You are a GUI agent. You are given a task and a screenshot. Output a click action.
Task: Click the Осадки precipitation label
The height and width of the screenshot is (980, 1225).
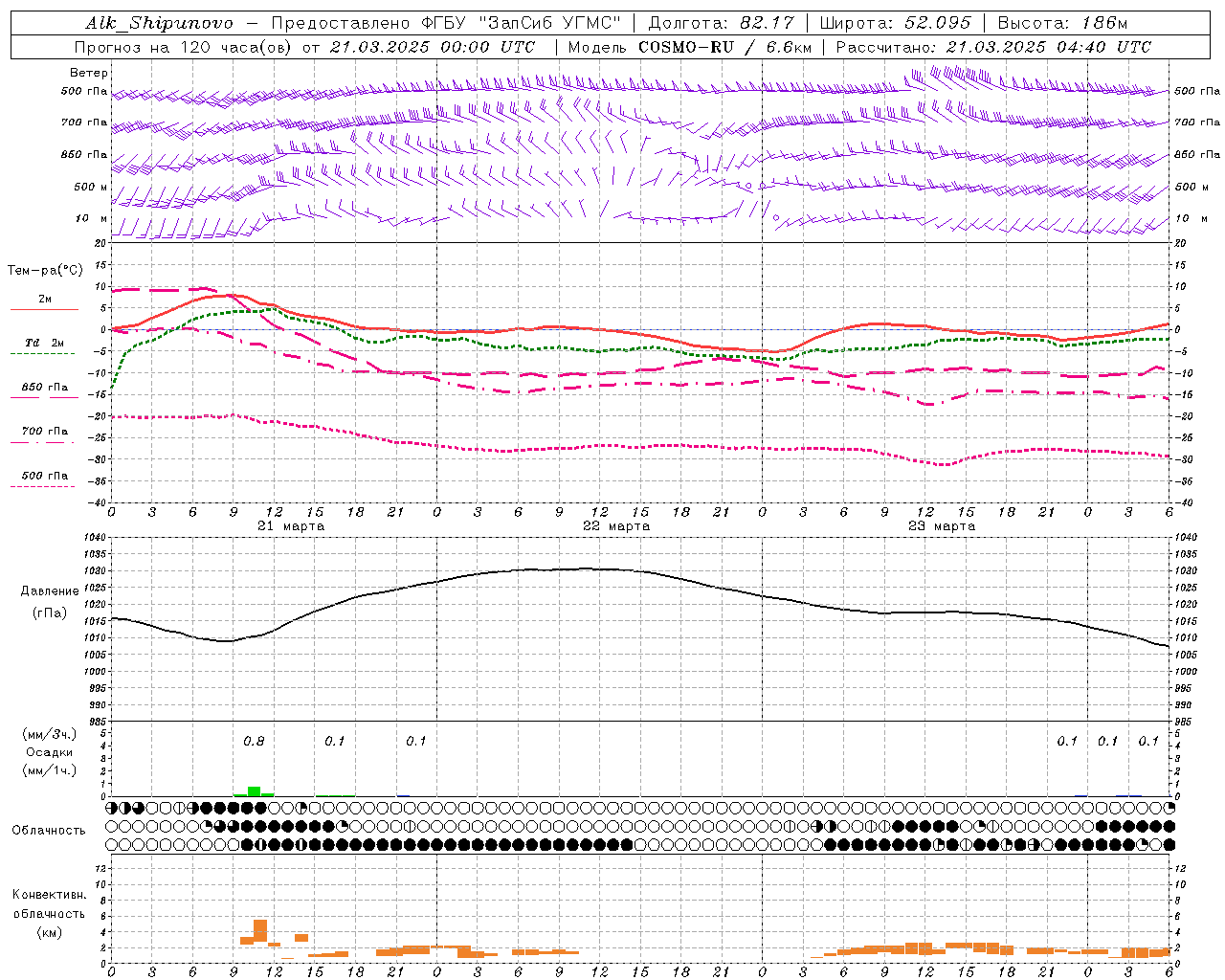[x=50, y=752]
